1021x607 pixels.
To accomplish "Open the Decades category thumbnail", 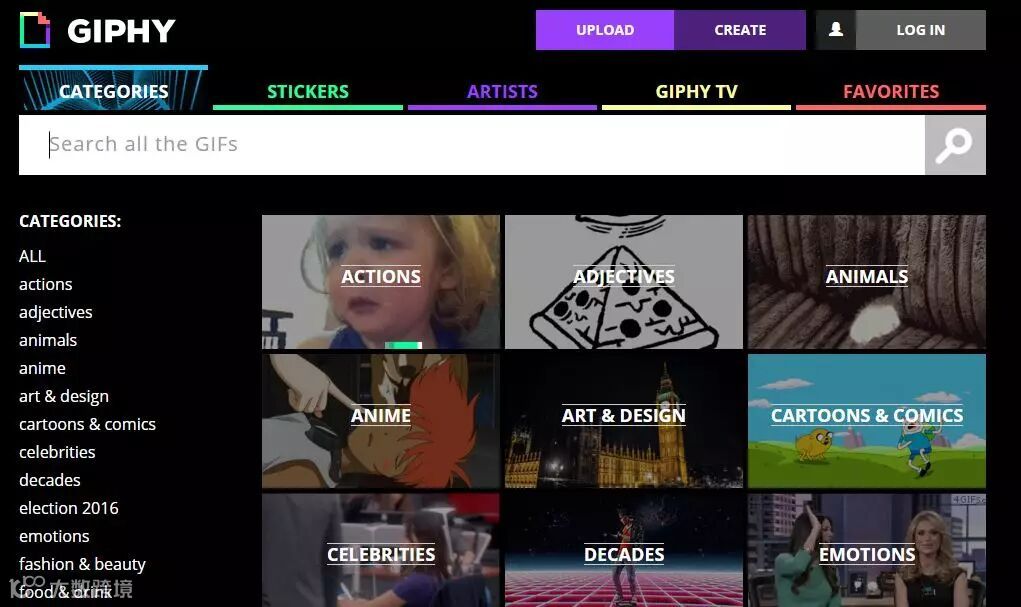I will [x=624, y=550].
